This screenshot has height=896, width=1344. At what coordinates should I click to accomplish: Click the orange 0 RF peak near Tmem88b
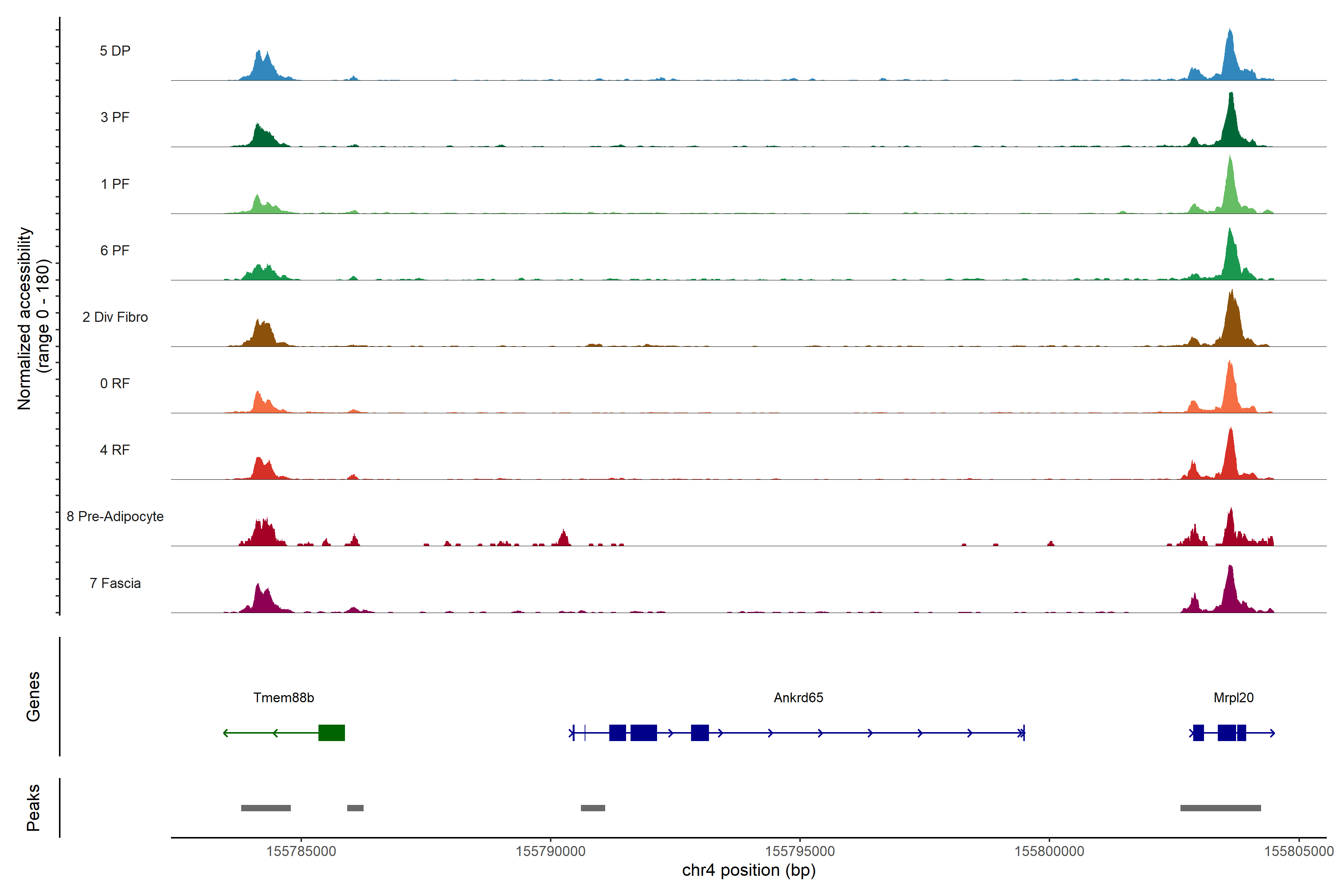(259, 404)
